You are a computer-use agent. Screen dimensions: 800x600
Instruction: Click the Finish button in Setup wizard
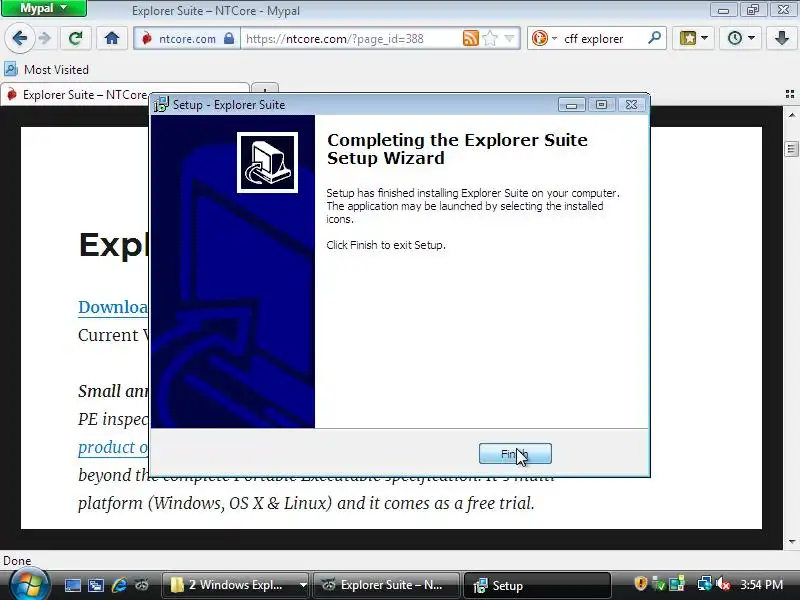(515, 454)
